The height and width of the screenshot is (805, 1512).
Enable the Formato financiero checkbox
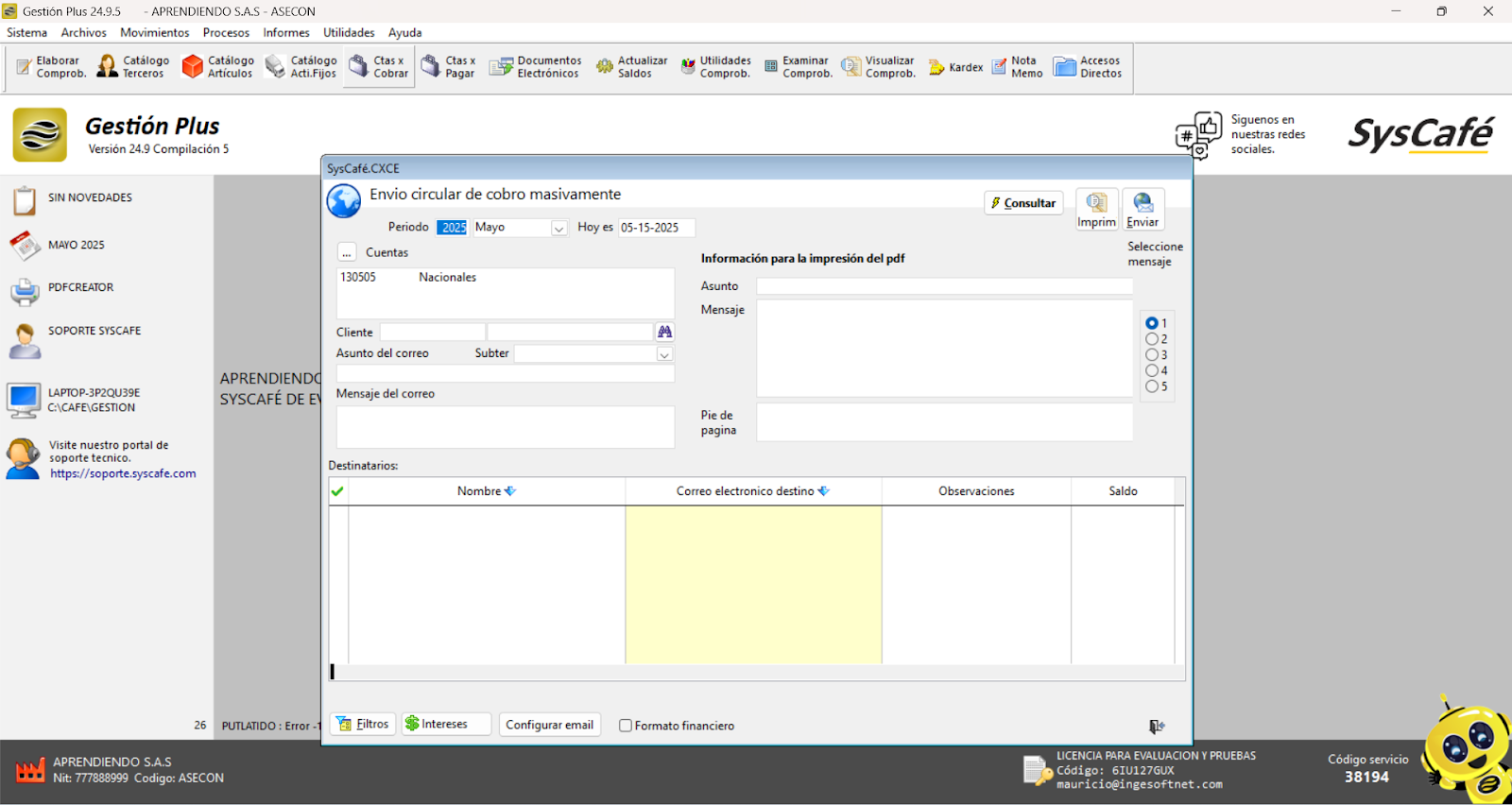tap(626, 726)
